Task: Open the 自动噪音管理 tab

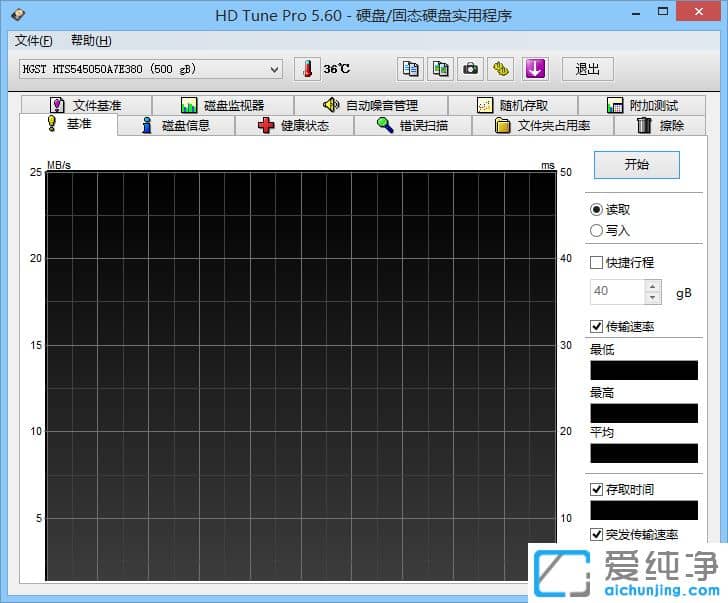Action: tap(371, 105)
